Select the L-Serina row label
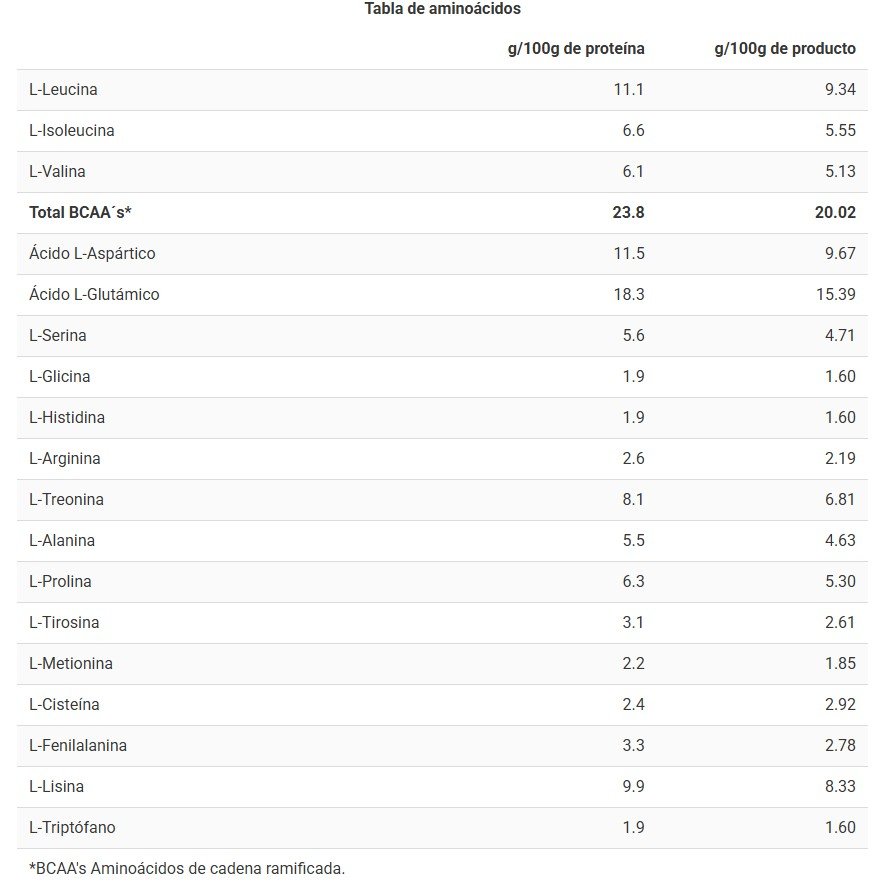The width and height of the screenshot is (895, 892). click(x=58, y=336)
